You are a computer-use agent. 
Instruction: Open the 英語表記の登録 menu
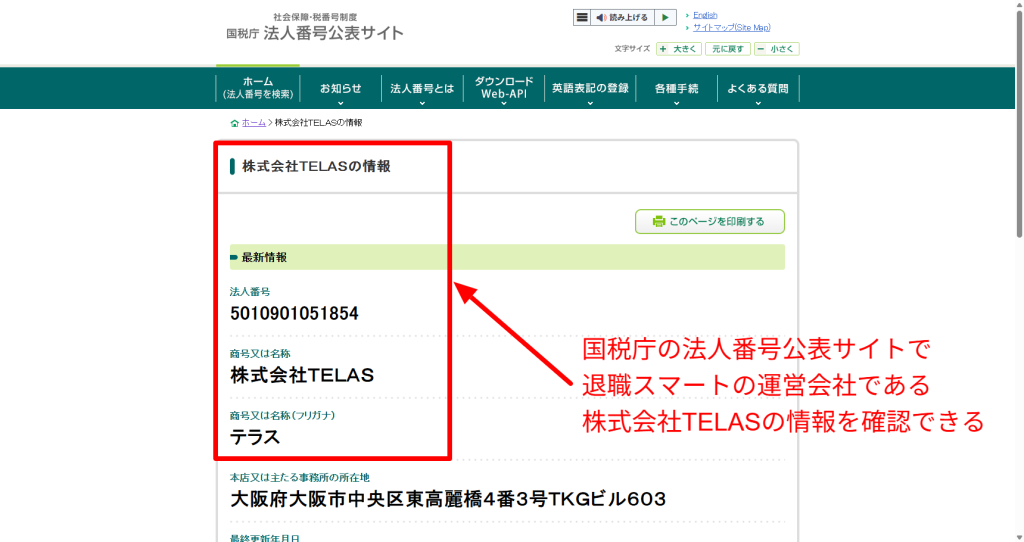590,88
